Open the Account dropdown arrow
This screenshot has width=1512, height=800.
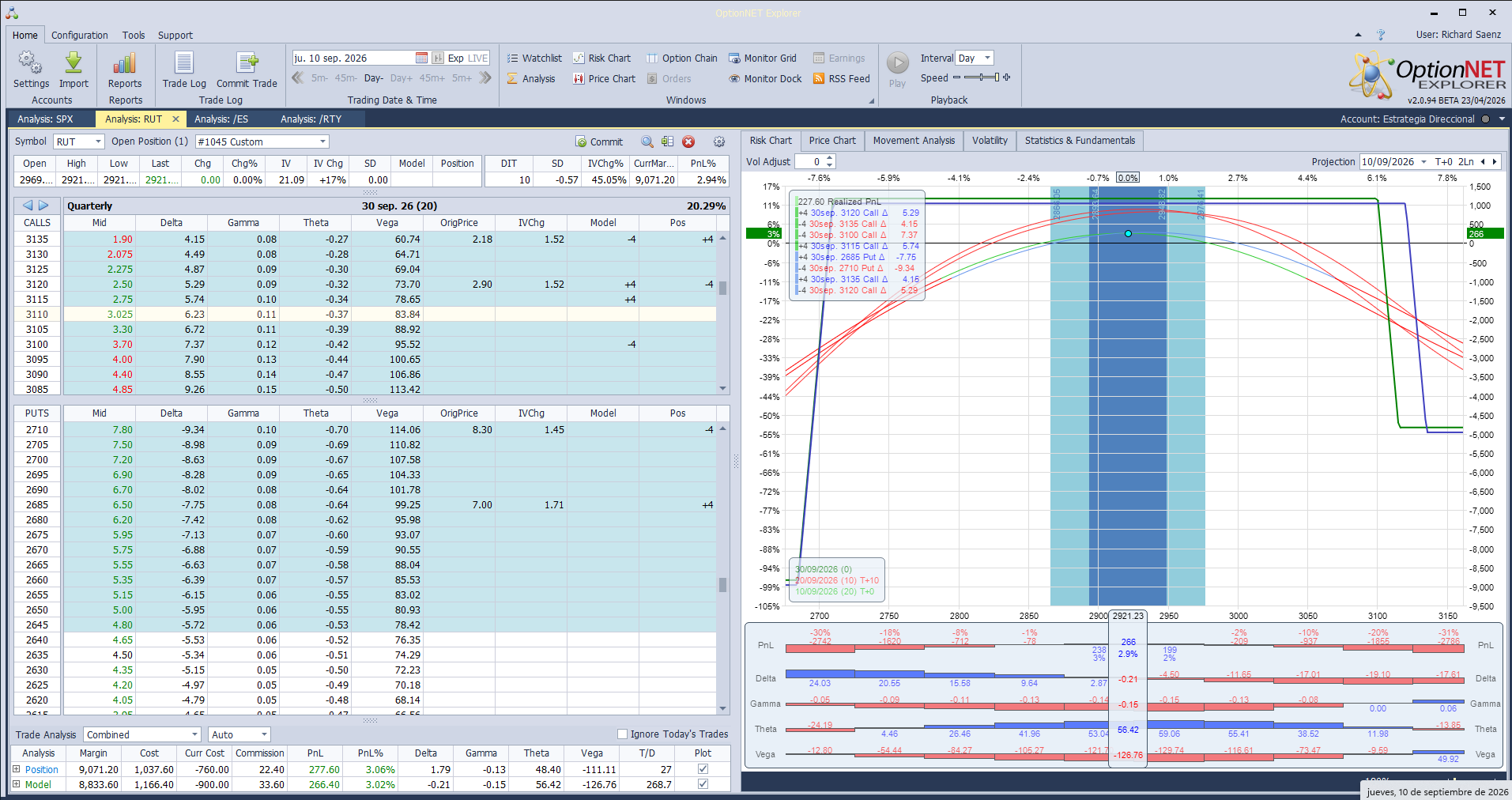tap(1502, 119)
